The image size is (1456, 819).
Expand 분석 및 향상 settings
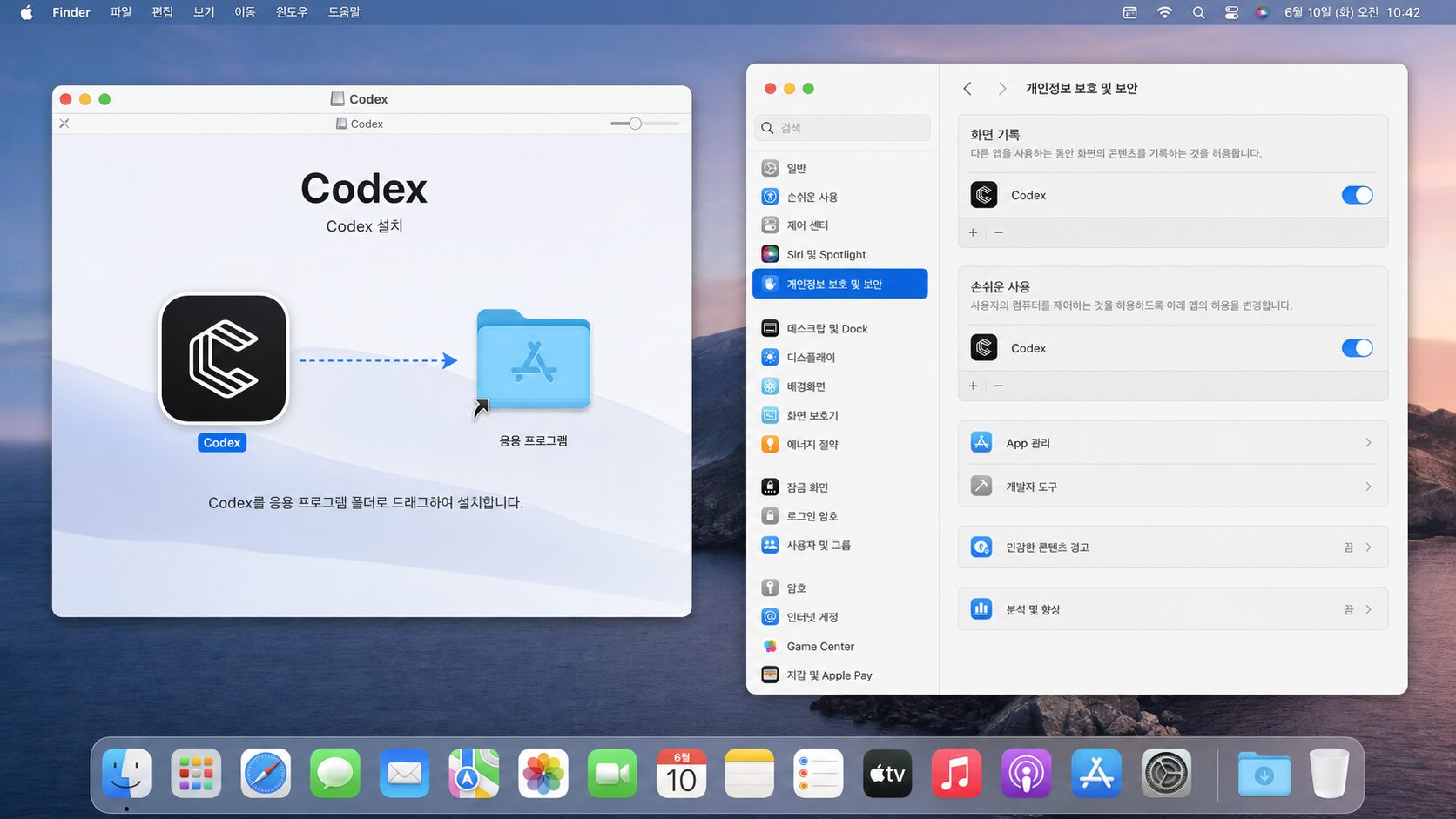(x=1172, y=609)
